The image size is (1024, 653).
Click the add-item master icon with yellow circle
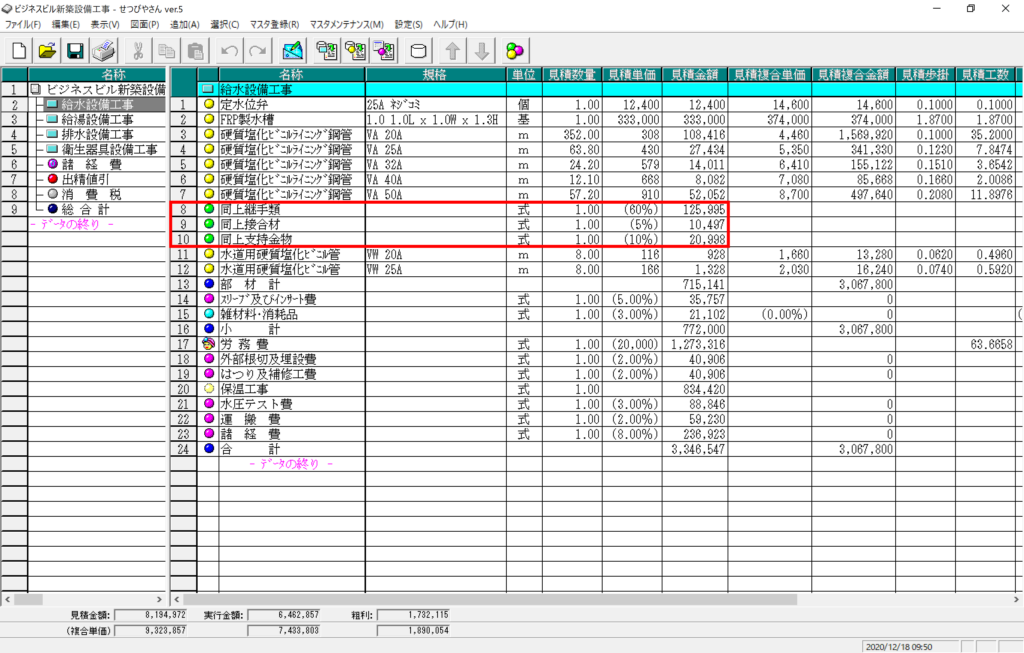tap(355, 51)
